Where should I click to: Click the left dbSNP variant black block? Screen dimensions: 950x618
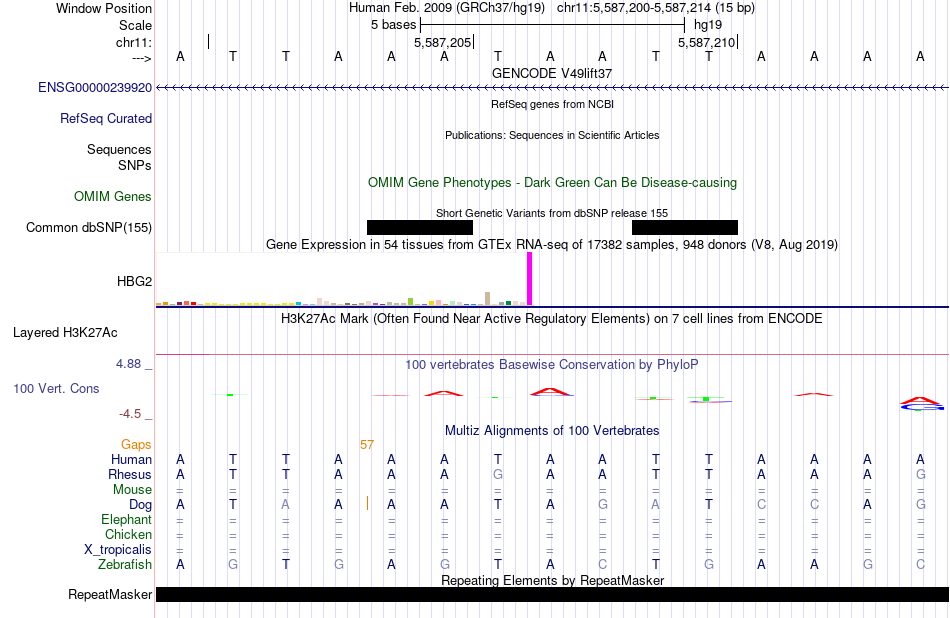pyautogui.click(x=420, y=227)
